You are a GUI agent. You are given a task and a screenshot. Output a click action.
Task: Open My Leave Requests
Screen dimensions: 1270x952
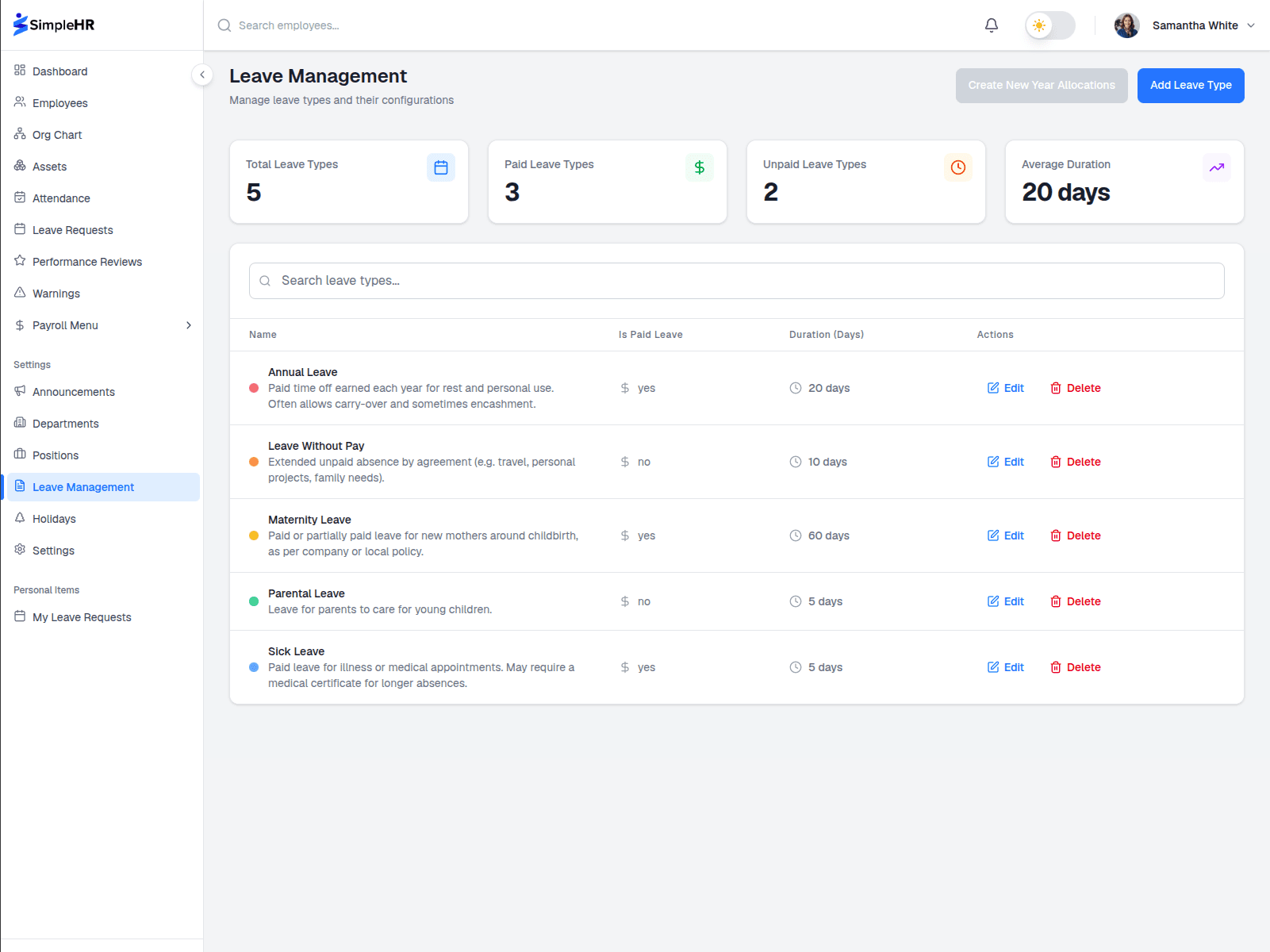point(81,616)
